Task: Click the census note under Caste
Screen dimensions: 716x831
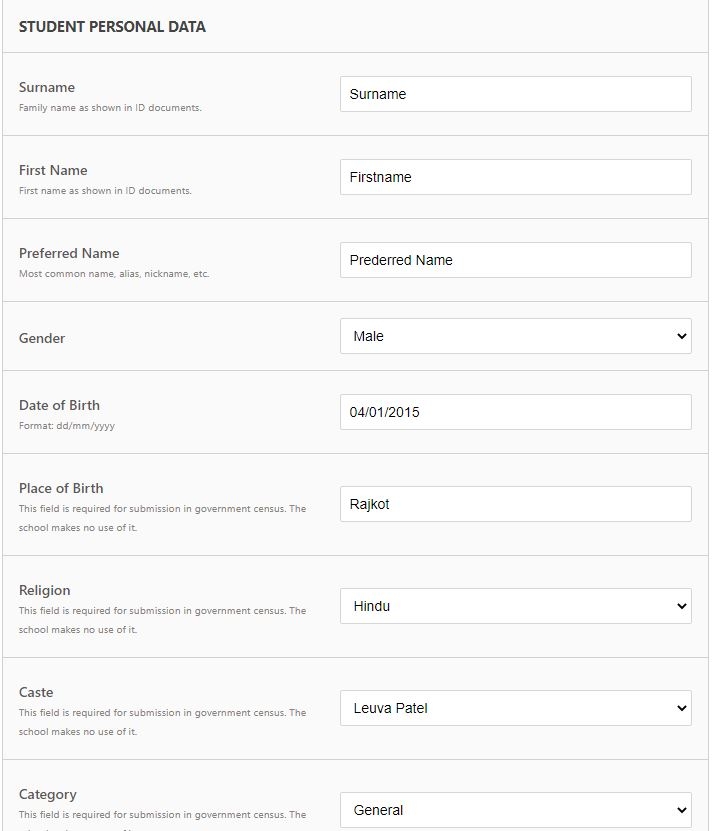Action: pyautogui.click(x=163, y=722)
